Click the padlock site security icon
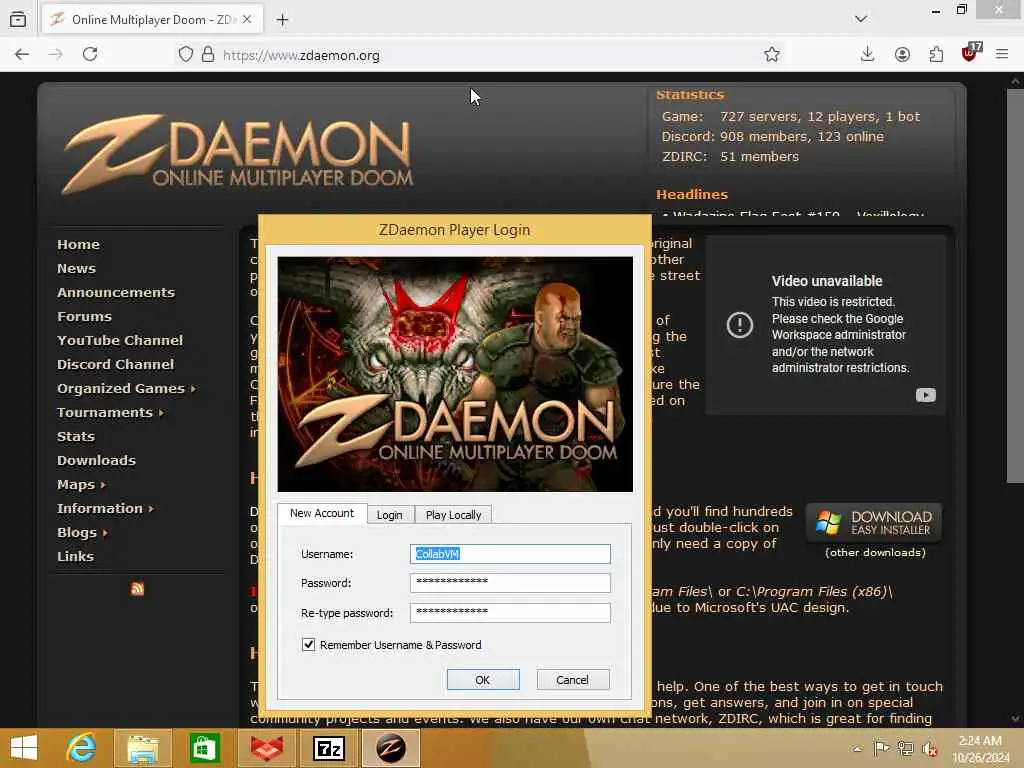Screen dimensions: 1024x768 click(208, 54)
